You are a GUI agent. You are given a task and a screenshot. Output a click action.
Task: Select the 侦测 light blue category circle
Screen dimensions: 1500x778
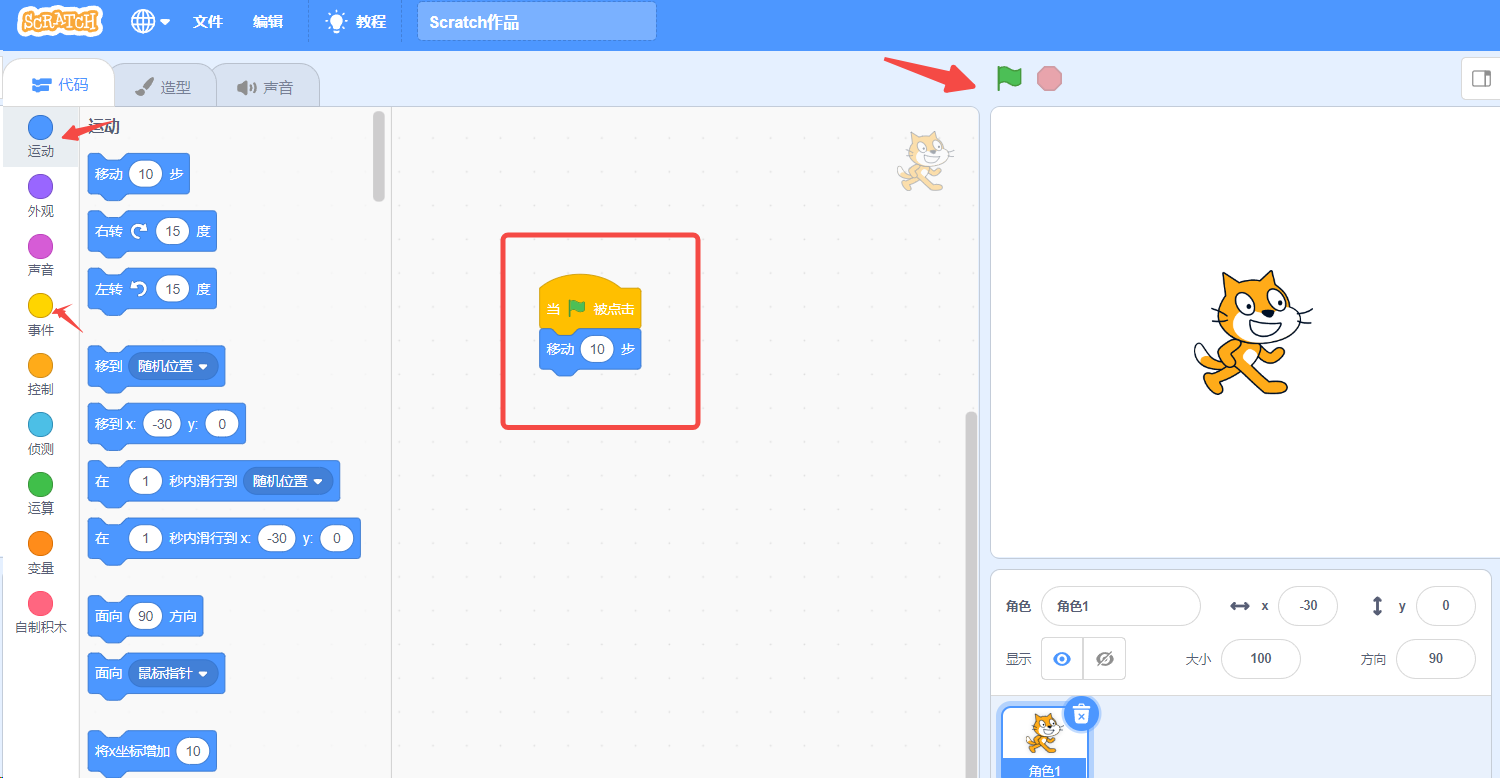(x=41, y=425)
